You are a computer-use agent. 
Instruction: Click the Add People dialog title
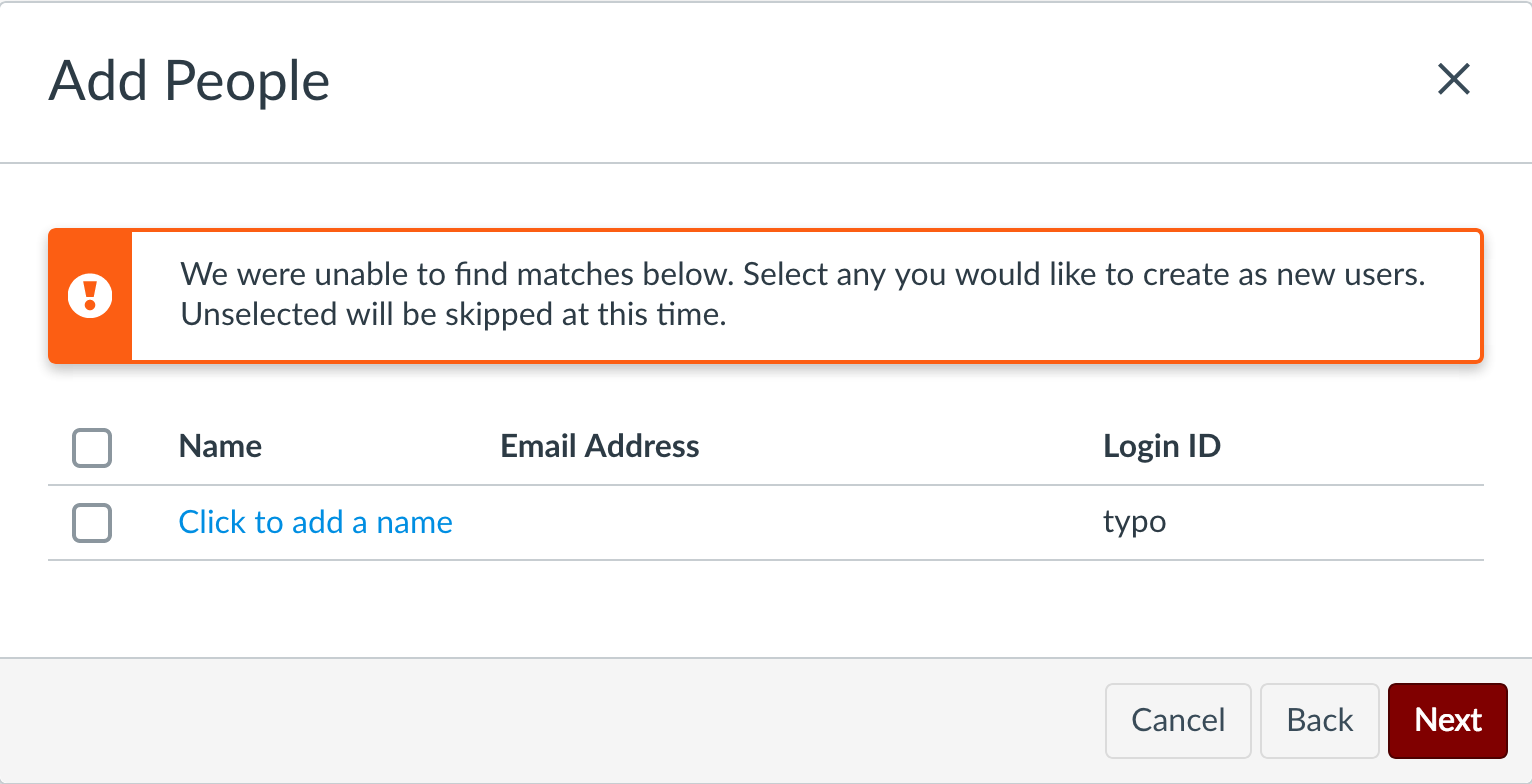(x=189, y=81)
